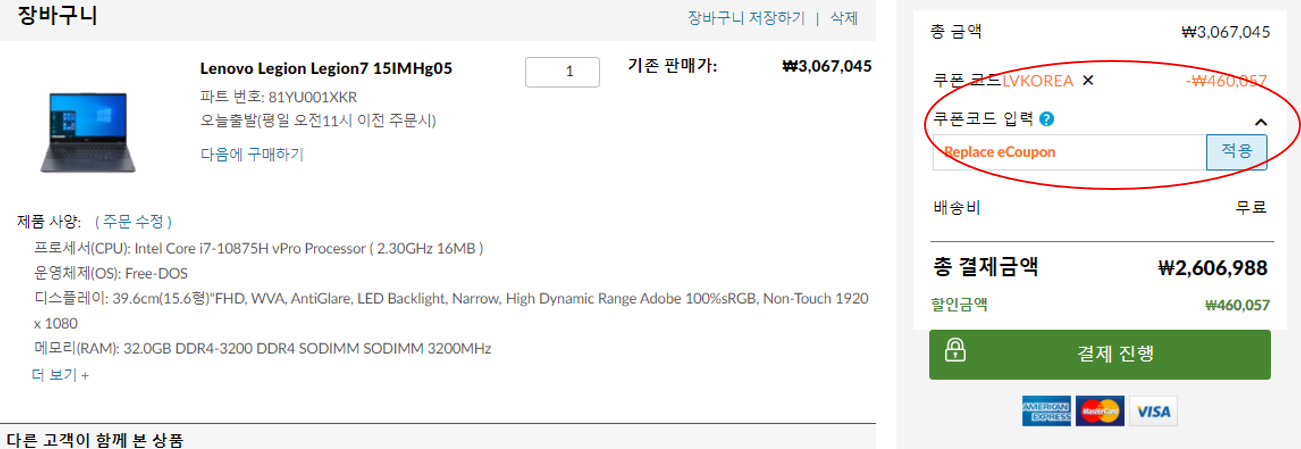Click the 메모리(RAM) 32.0GB DDR4-3200 line
The height and width of the screenshot is (449, 1301).
click(262, 349)
